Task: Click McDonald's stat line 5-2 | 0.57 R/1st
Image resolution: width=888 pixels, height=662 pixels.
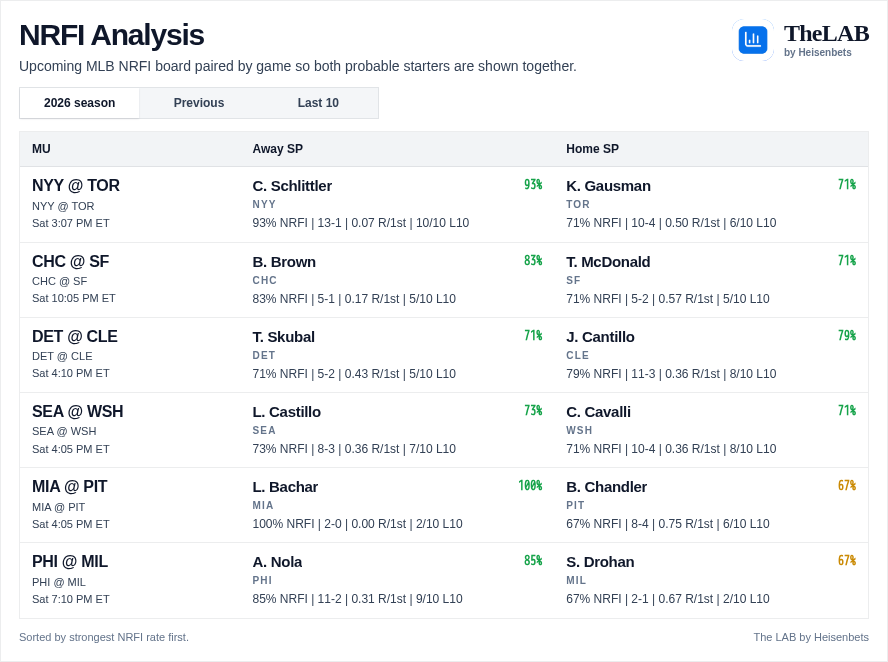Action: point(668,299)
